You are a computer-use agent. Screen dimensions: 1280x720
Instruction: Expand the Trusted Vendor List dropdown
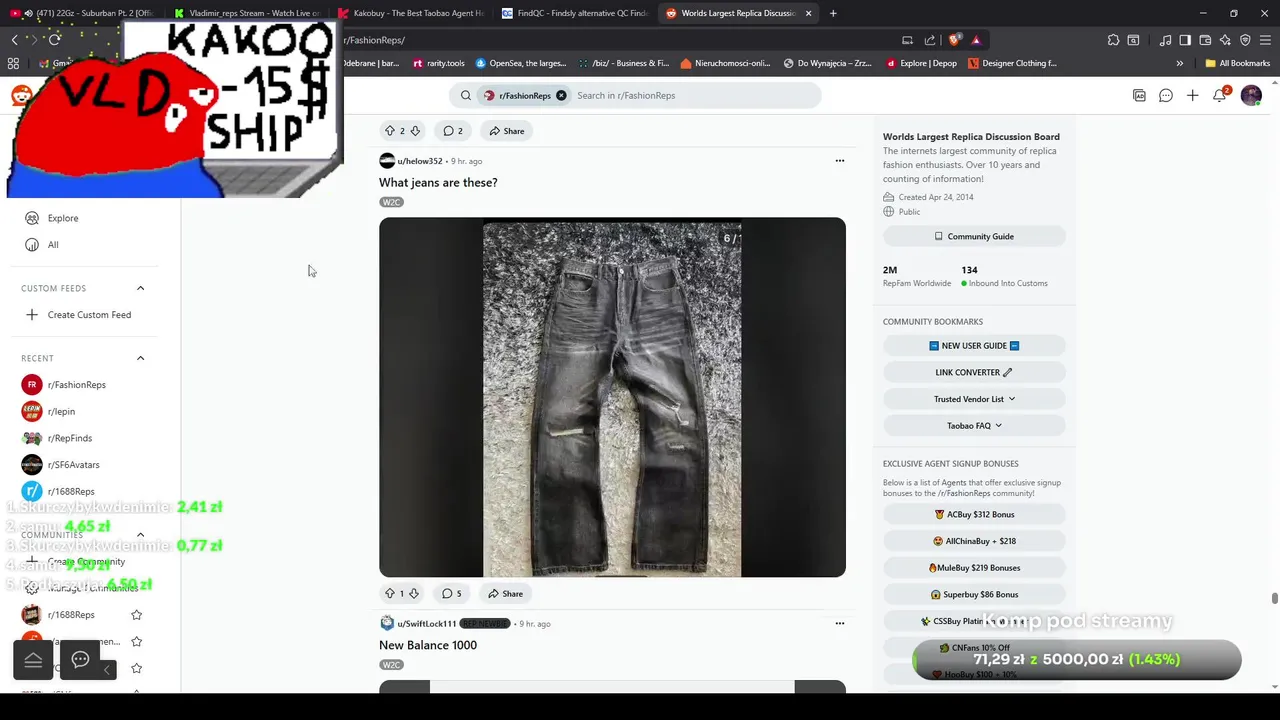coord(974,399)
